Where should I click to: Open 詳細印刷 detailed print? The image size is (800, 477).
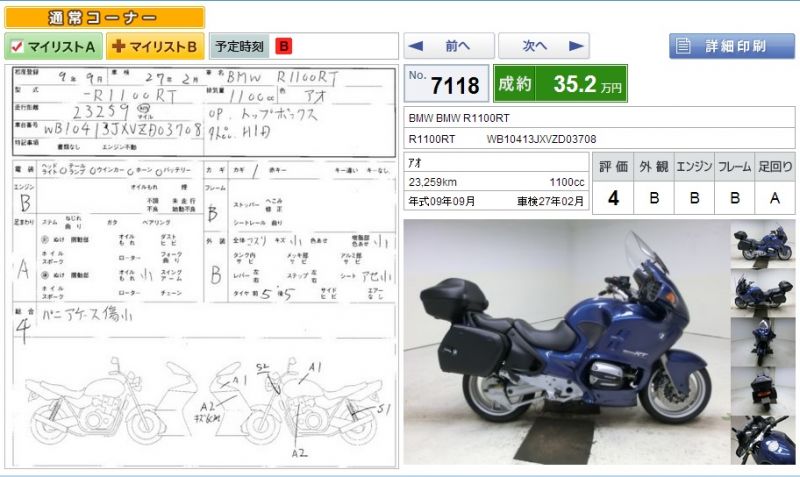coord(732,46)
